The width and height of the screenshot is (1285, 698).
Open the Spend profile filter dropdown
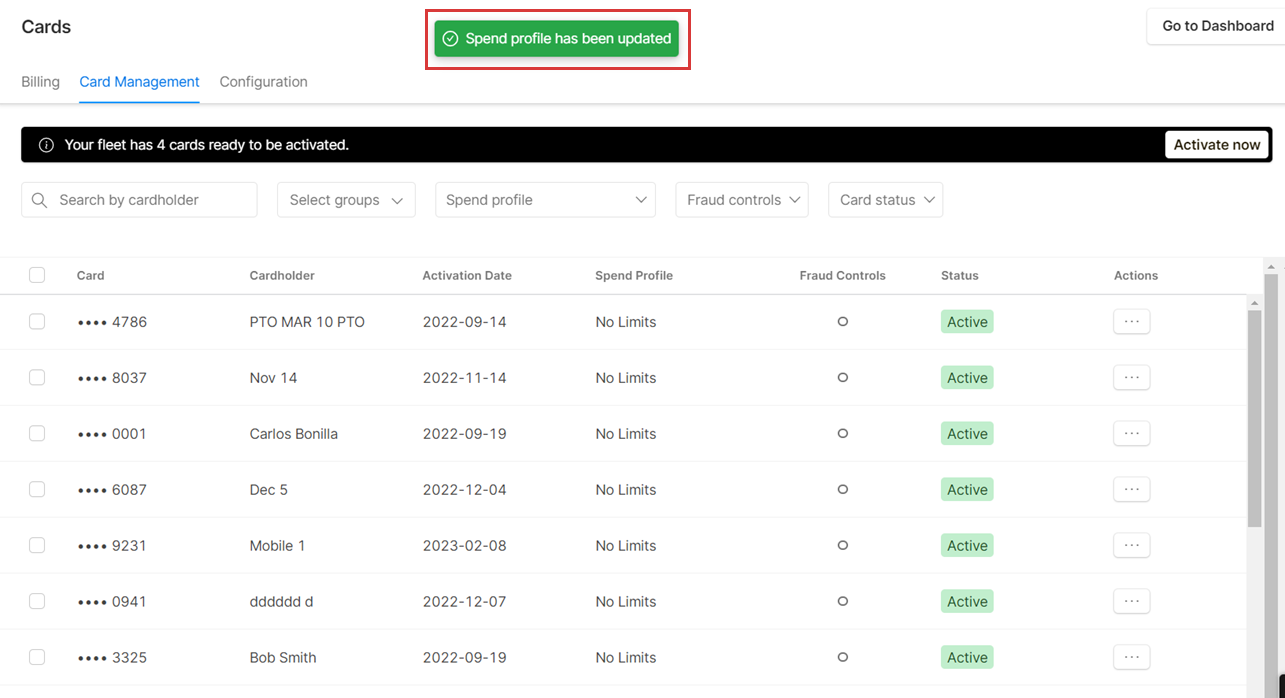pyautogui.click(x=545, y=200)
